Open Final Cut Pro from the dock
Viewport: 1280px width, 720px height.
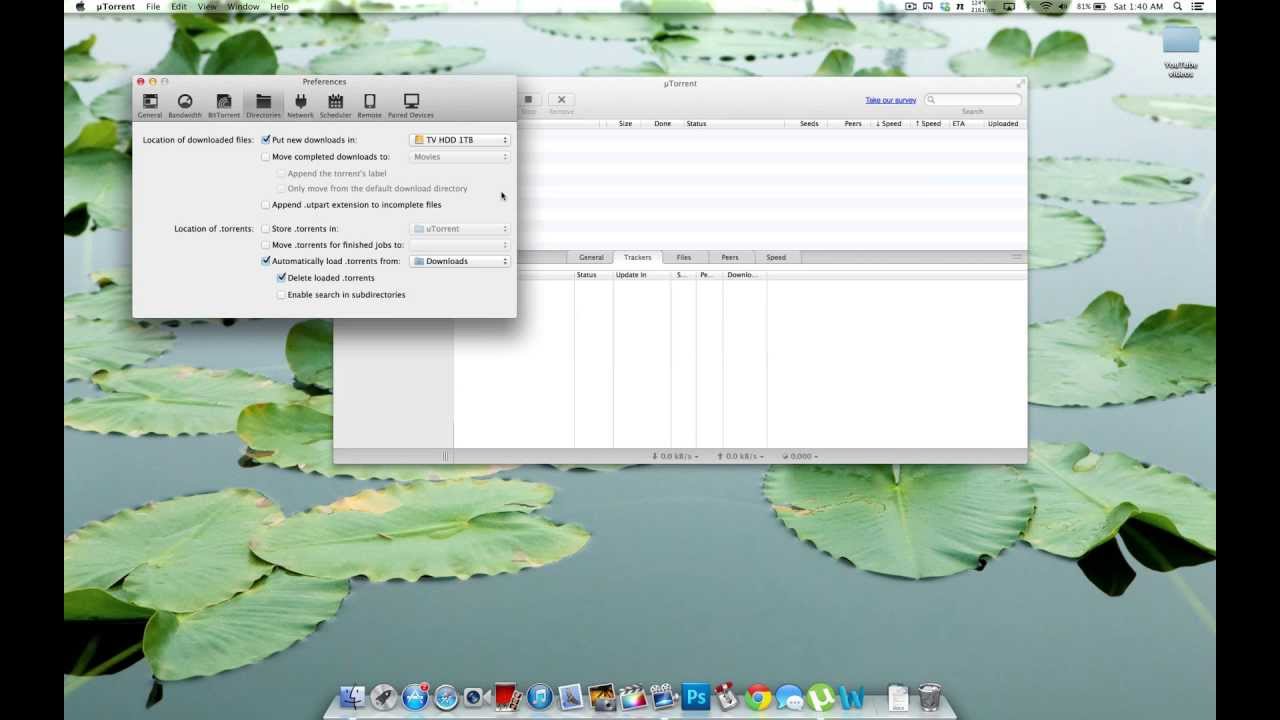633,697
